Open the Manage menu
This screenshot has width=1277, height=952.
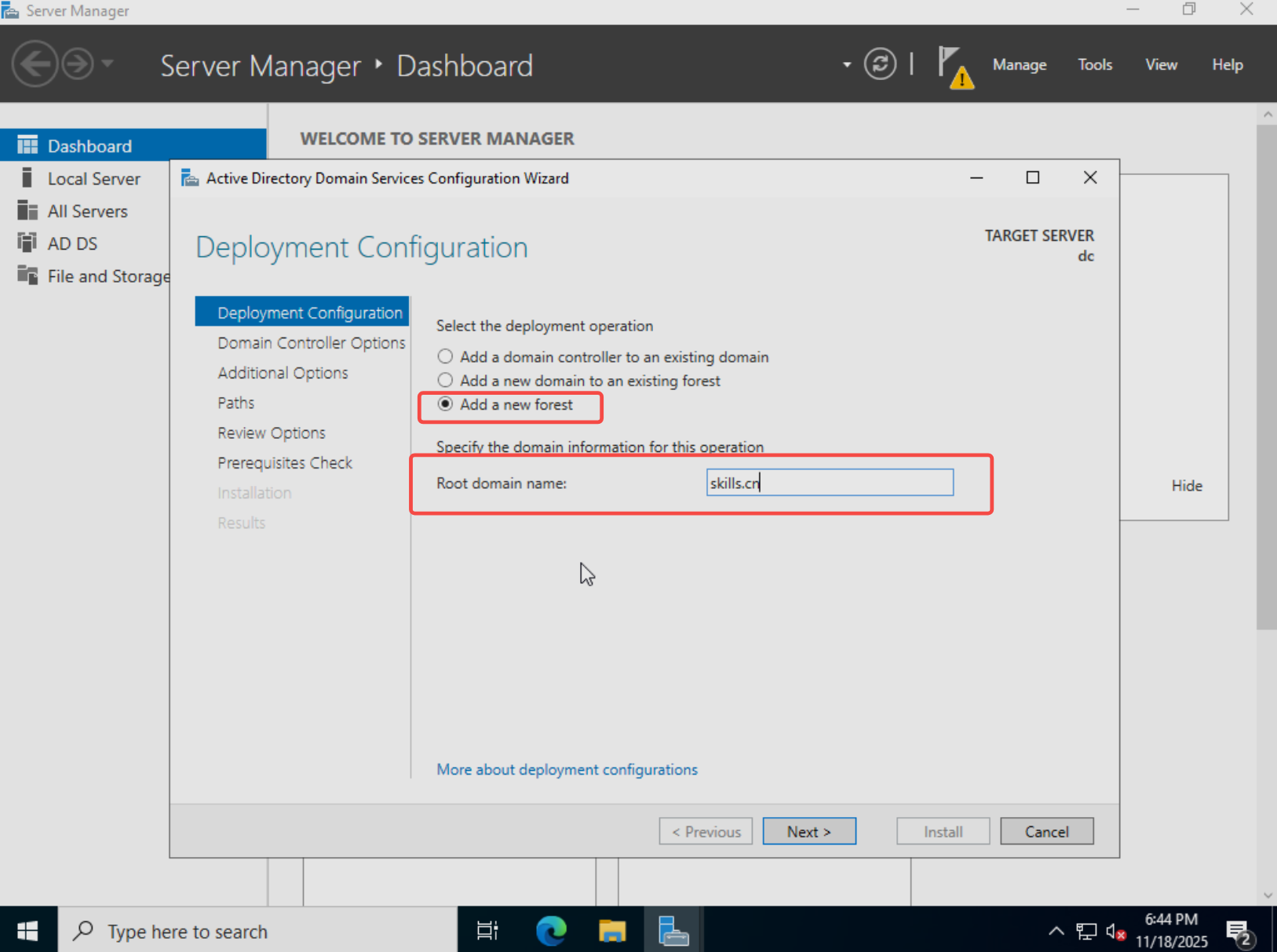coord(1019,64)
